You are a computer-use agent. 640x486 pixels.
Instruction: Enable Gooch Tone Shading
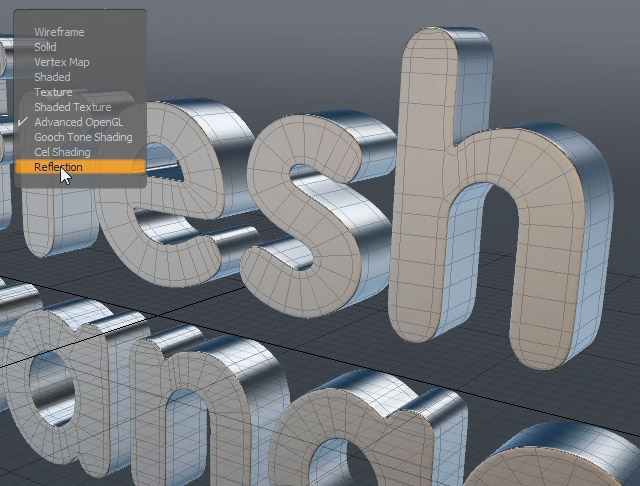pyautogui.click(x=80, y=137)
